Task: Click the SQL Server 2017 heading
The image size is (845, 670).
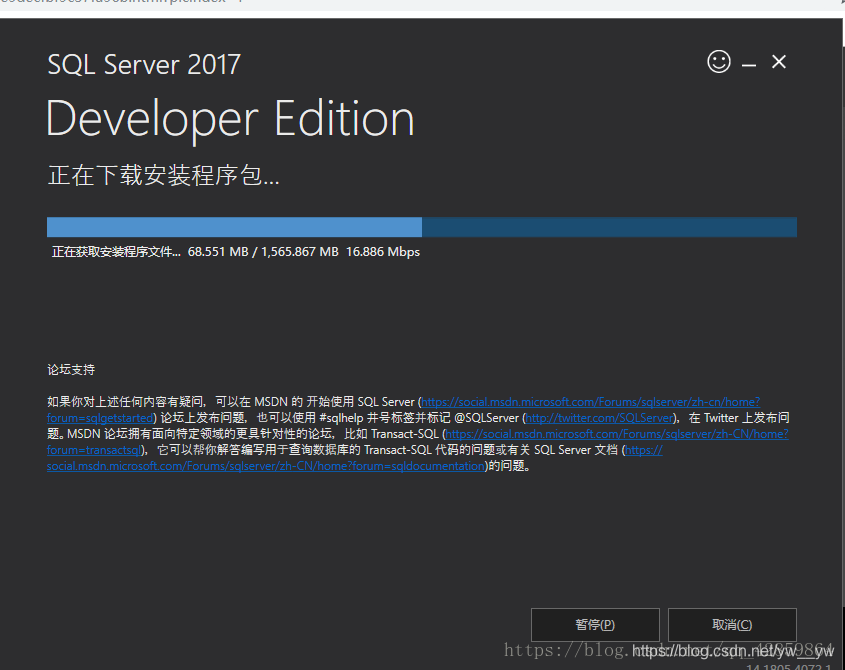Action: (144, 65)
